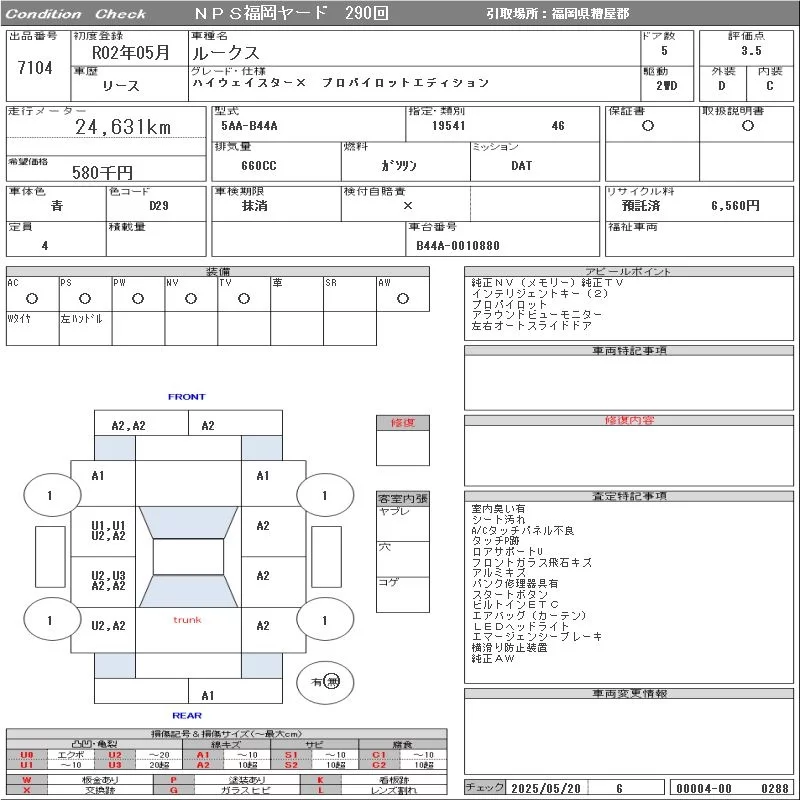
Task: Click inspection note "パンク修理器具有"
Action: click(x=515, y=583)
